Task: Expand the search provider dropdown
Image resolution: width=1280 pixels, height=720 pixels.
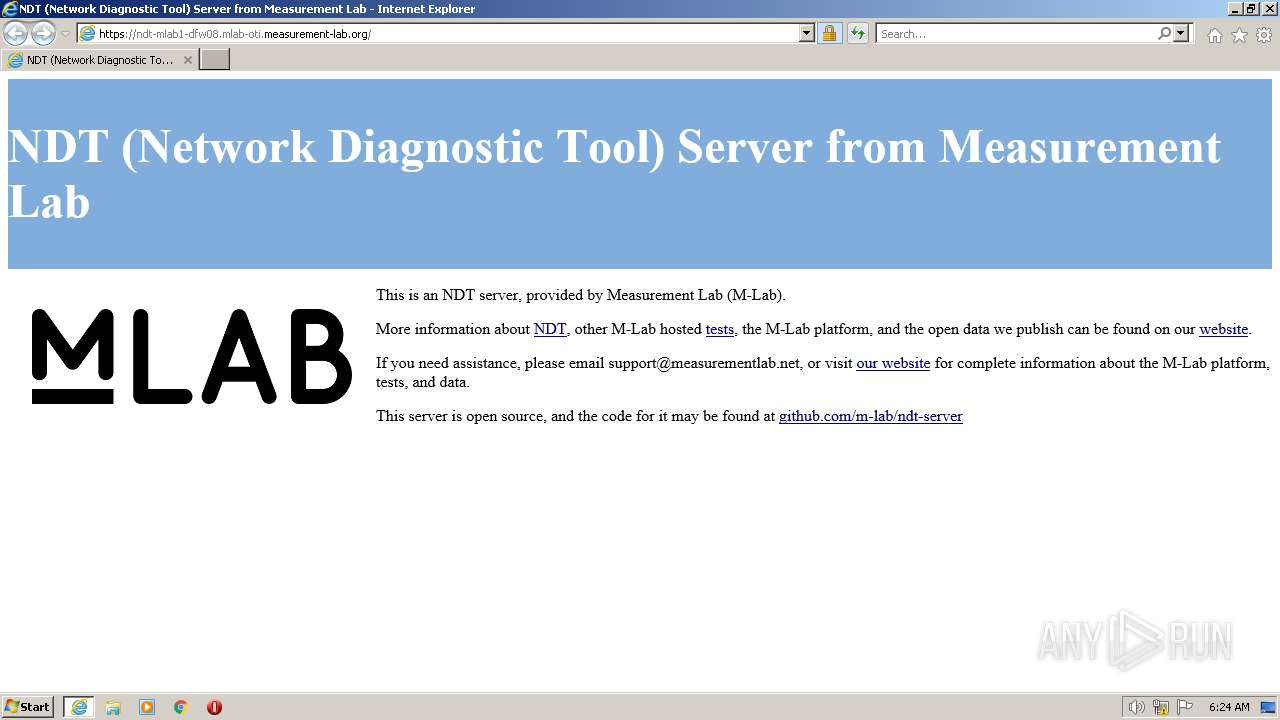Action: [1181, 34]
